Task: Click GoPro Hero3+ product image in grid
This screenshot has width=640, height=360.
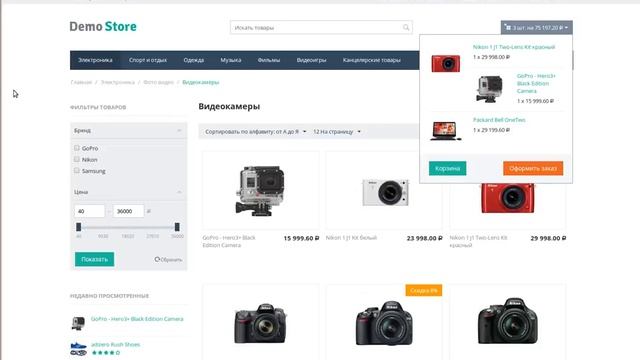Action: click(x=260, y=191)
